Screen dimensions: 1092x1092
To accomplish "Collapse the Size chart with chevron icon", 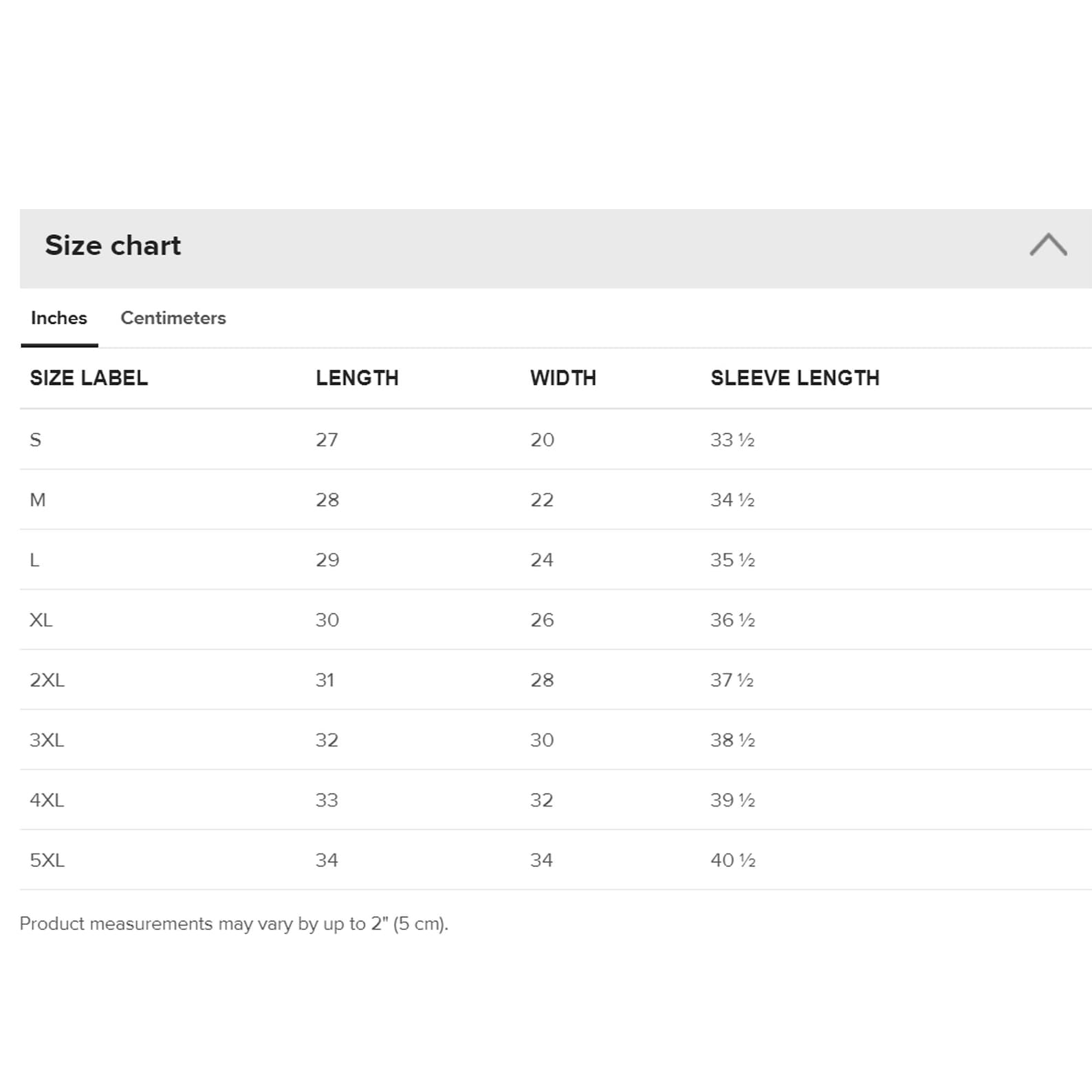I will click(1048, 245).
